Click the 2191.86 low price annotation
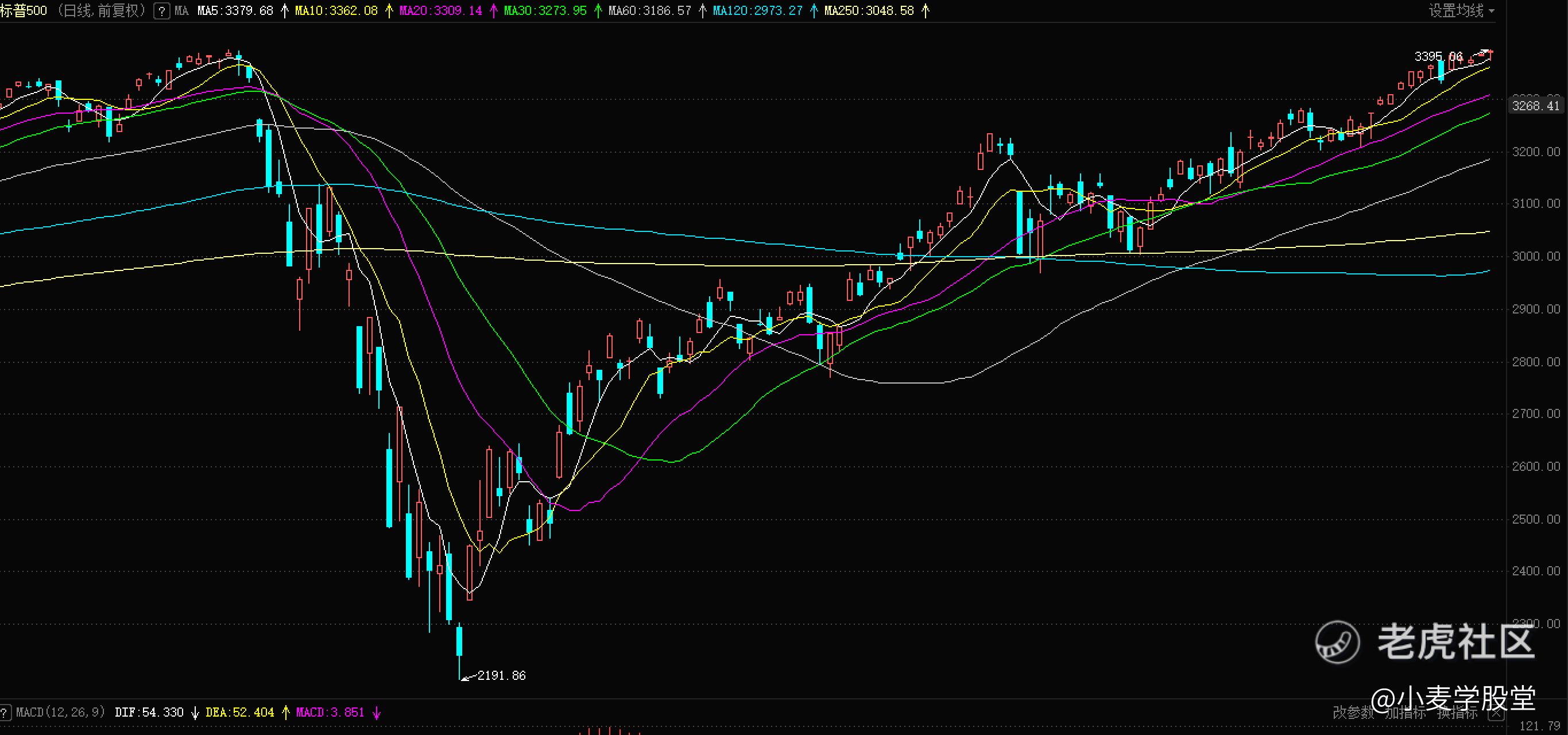Viewport: 1568px width, 735px height. pyautogui.click(x=501, y=675)
